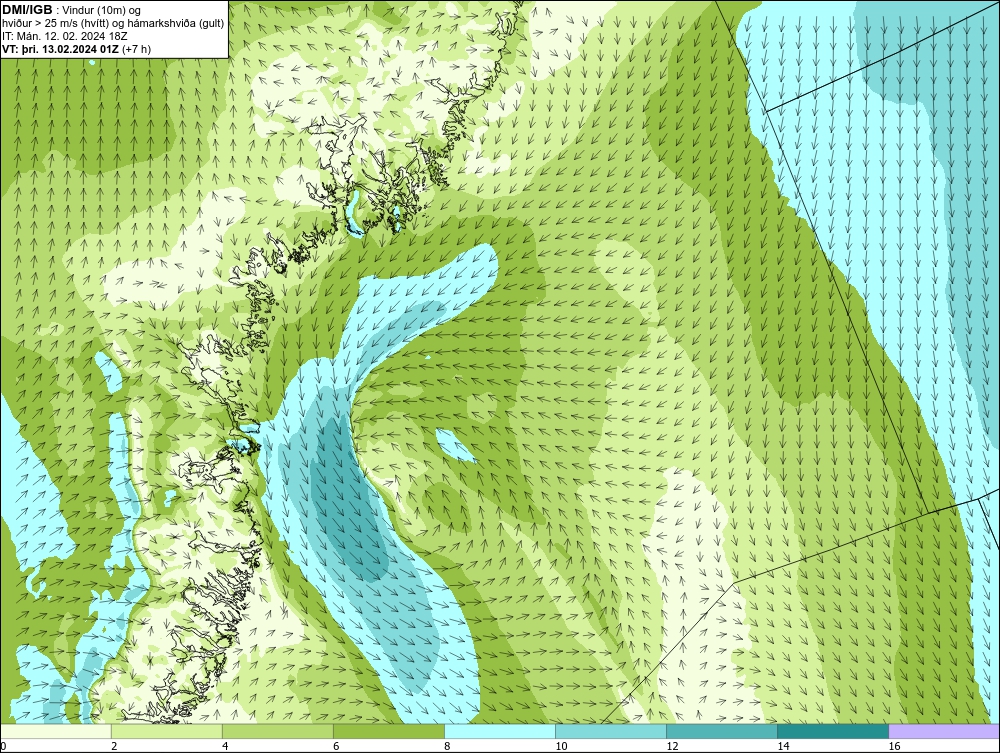Click the 14-16 m/s dark teal swatch

[x=832, y=731]
